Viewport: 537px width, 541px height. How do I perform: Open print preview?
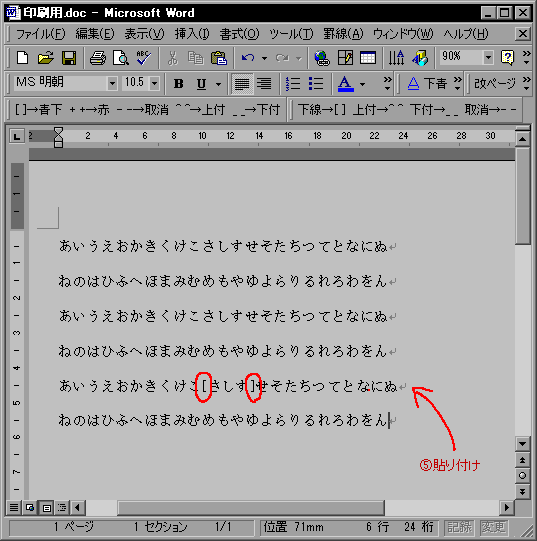[x=121, y=58]
